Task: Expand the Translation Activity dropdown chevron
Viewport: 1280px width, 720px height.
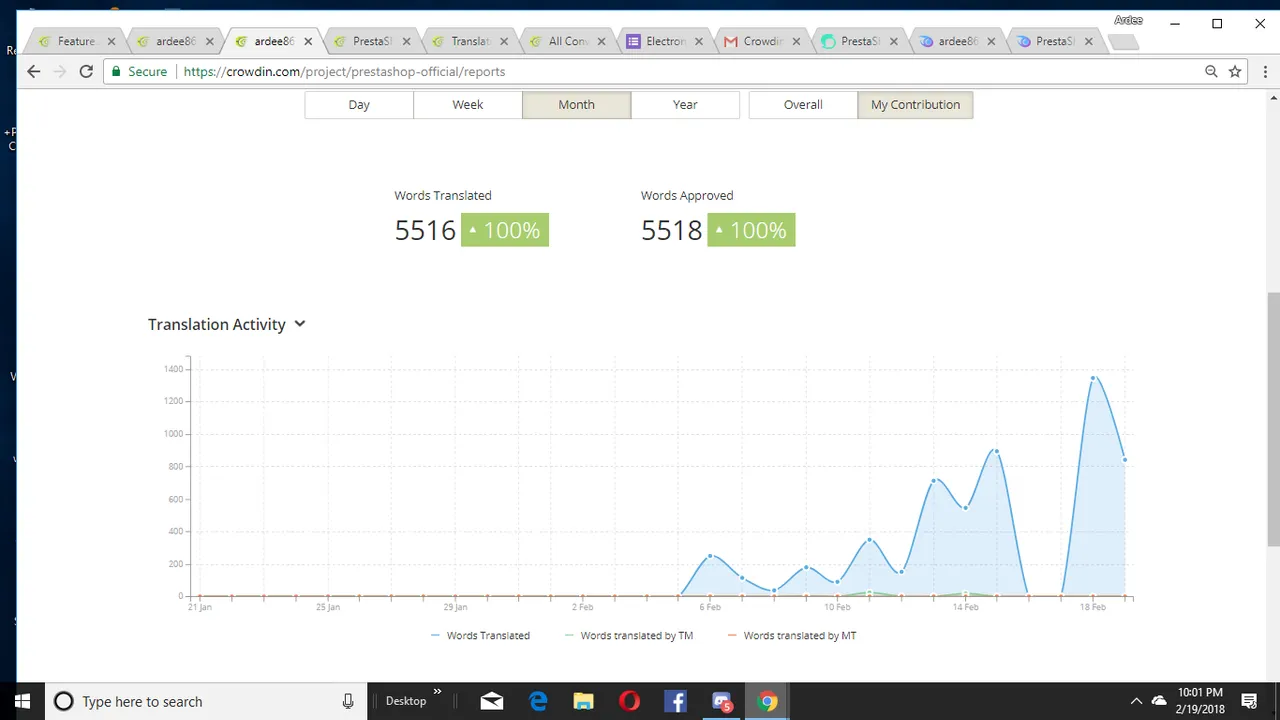Action: pyautogui.click(x=300, y=324)
